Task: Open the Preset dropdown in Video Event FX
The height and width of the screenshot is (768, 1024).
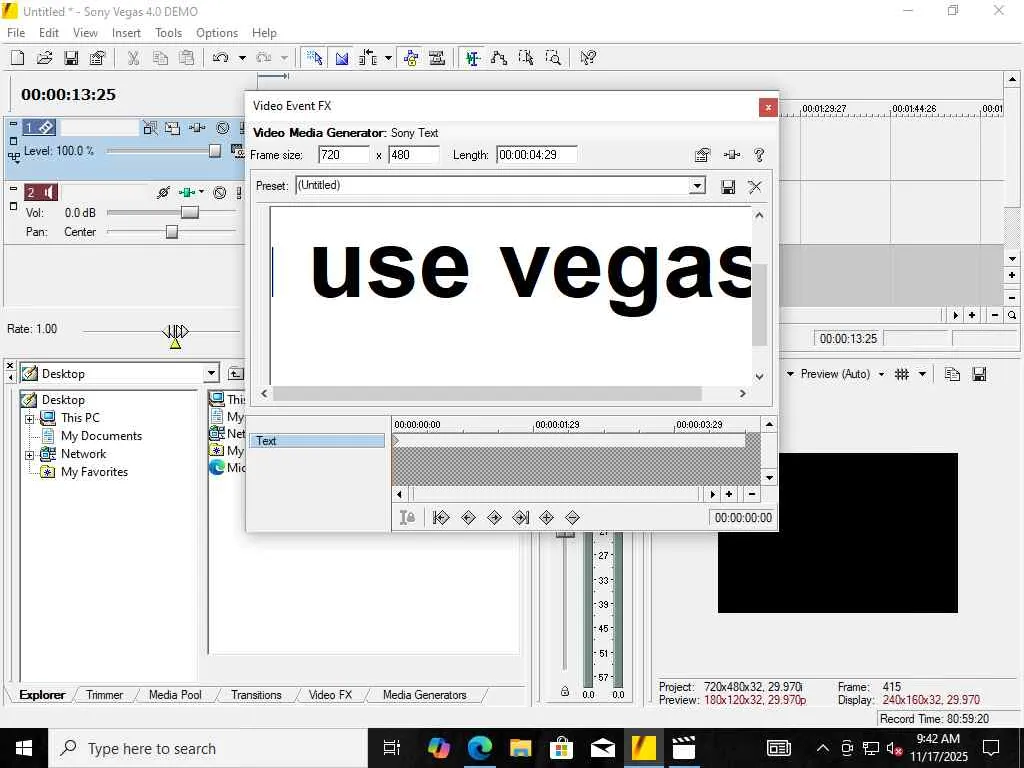Action: coord(697,186)
